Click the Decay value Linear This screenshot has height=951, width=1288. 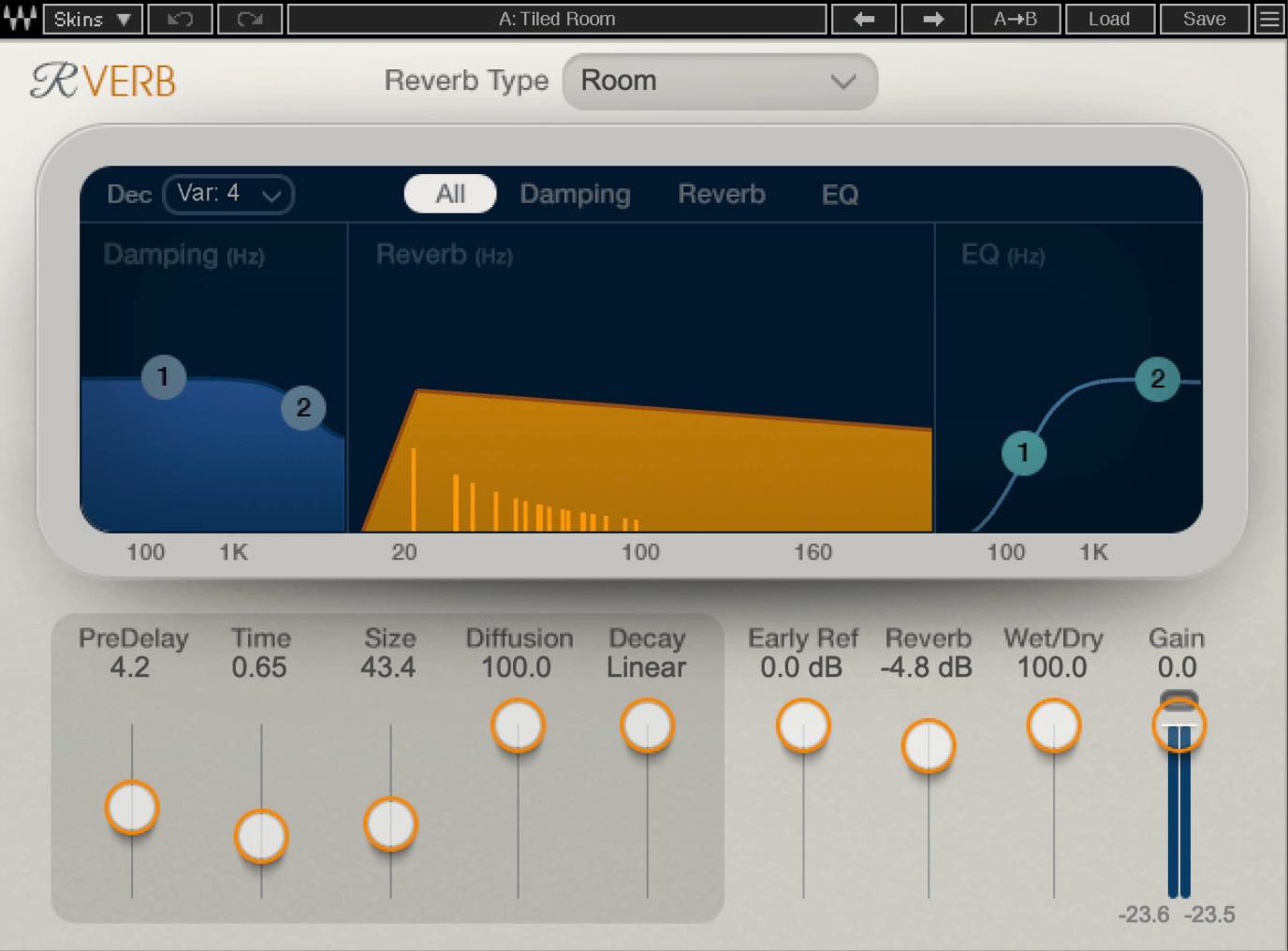click(646, 667)
